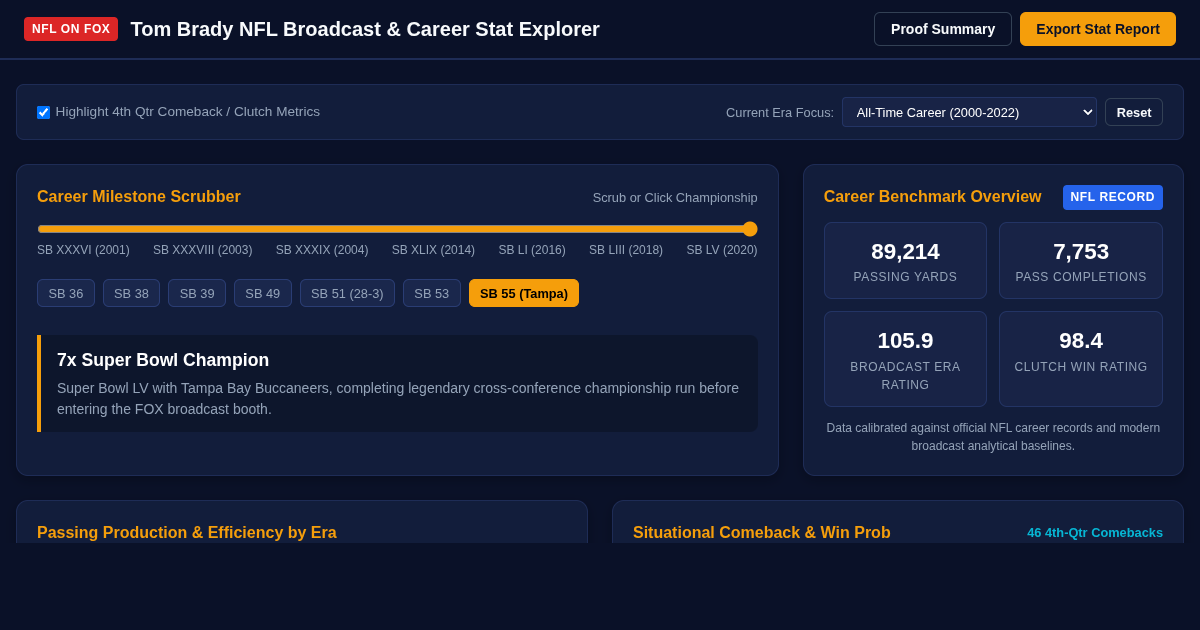Select SB LIII (2018) timeline label
Screen dimensions: 1200x630
(626, 250)
